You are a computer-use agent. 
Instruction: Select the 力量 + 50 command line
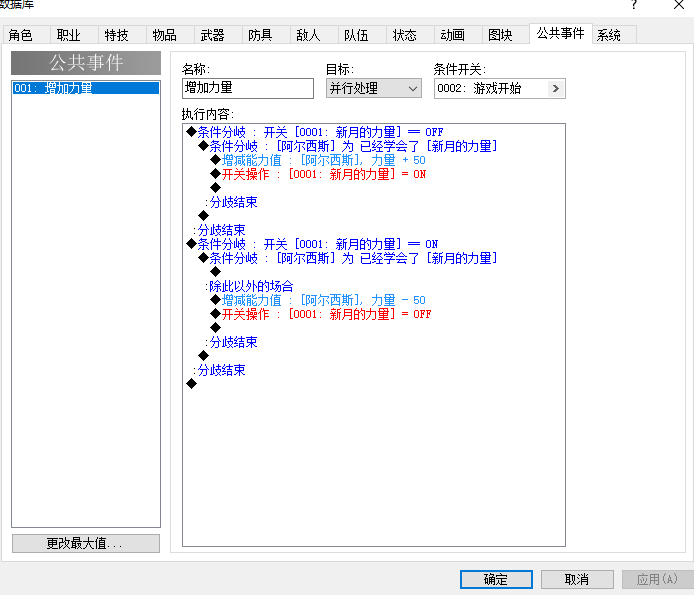318,160
